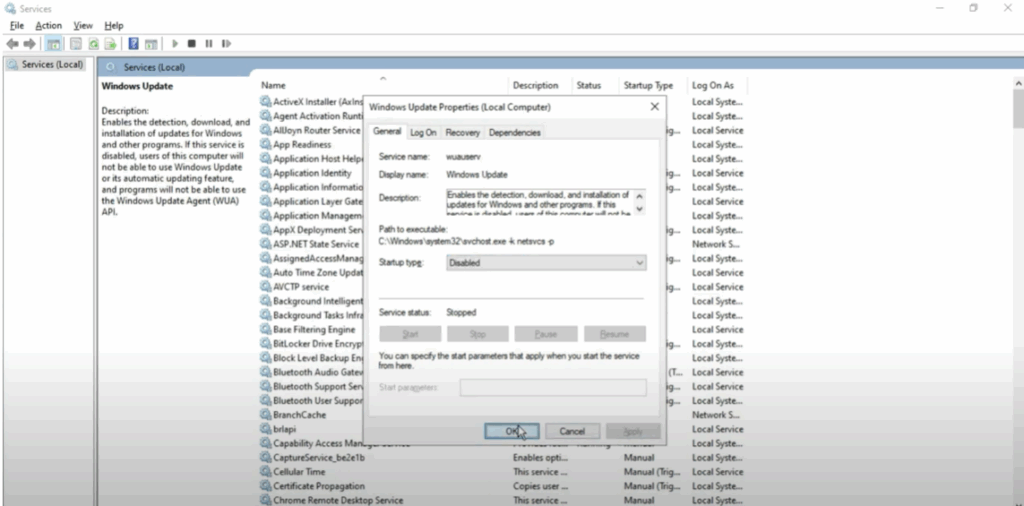
Task: Click the Start parameters input field
Action: click(x=553, y=387)
